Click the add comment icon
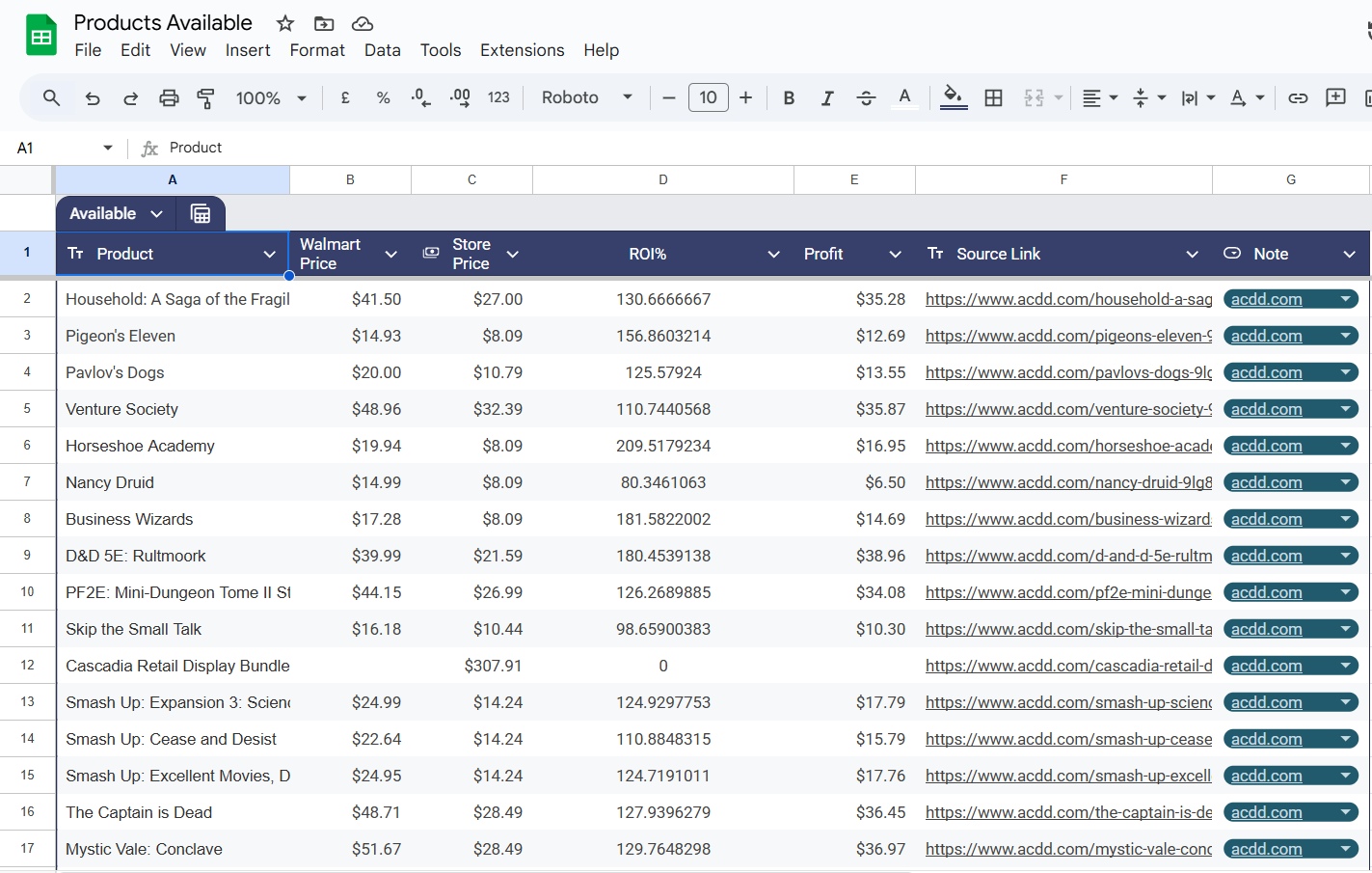This screenshot has height=873, width=1372. coord(1335,97)
